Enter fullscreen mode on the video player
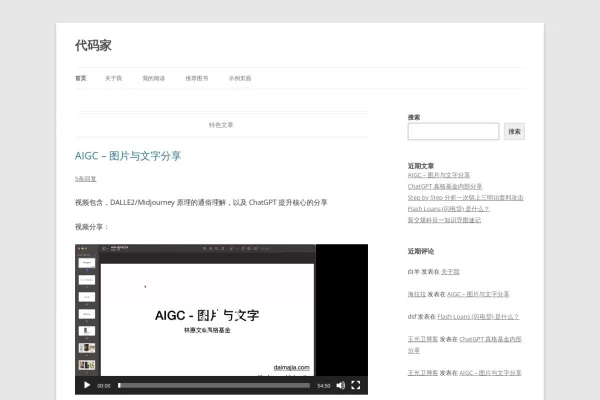The image size is (600, 400). [355, 385]
